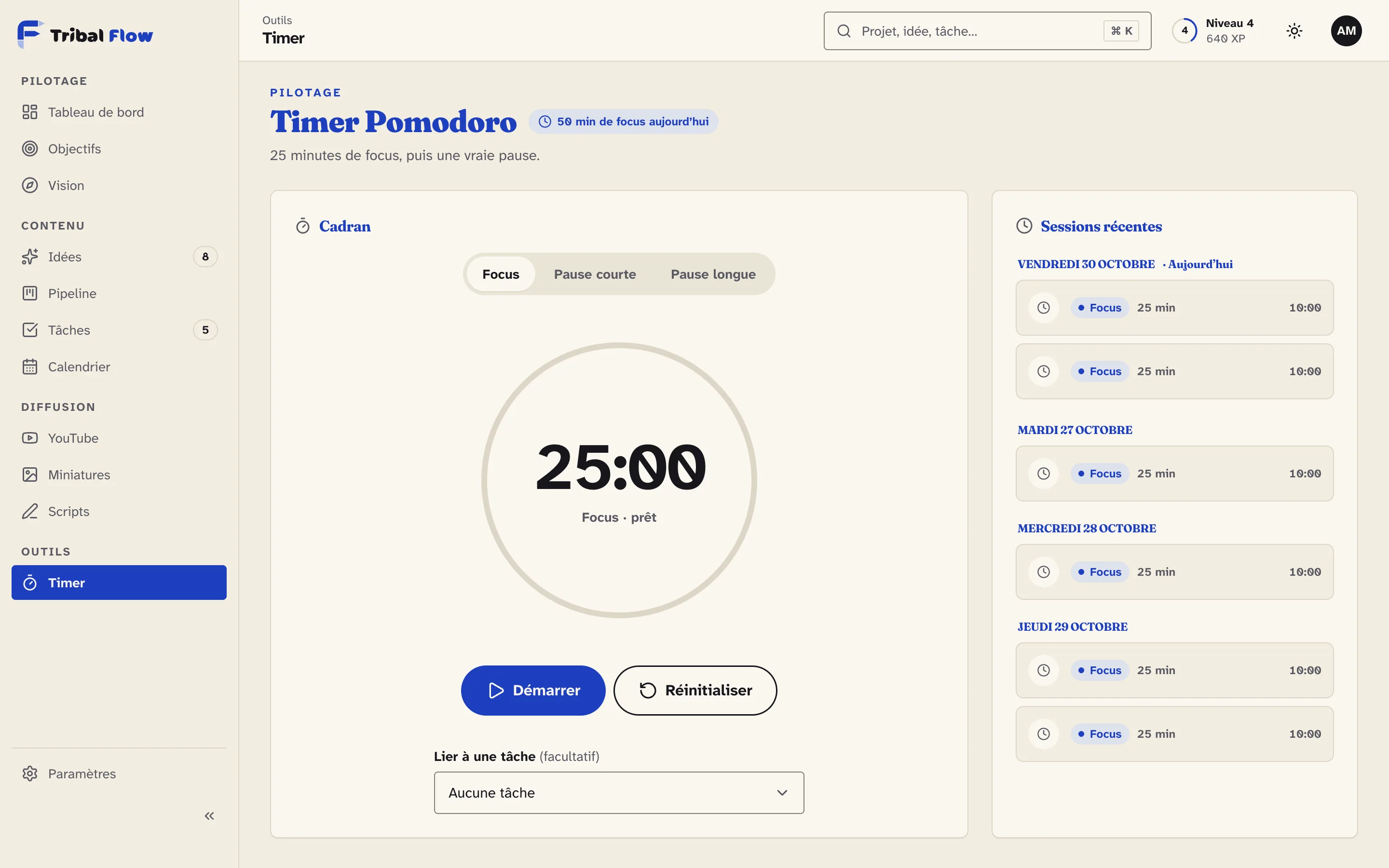Click the Pipeline kanban icon
Screen dimensions: 1389x868
coord(30,293)
